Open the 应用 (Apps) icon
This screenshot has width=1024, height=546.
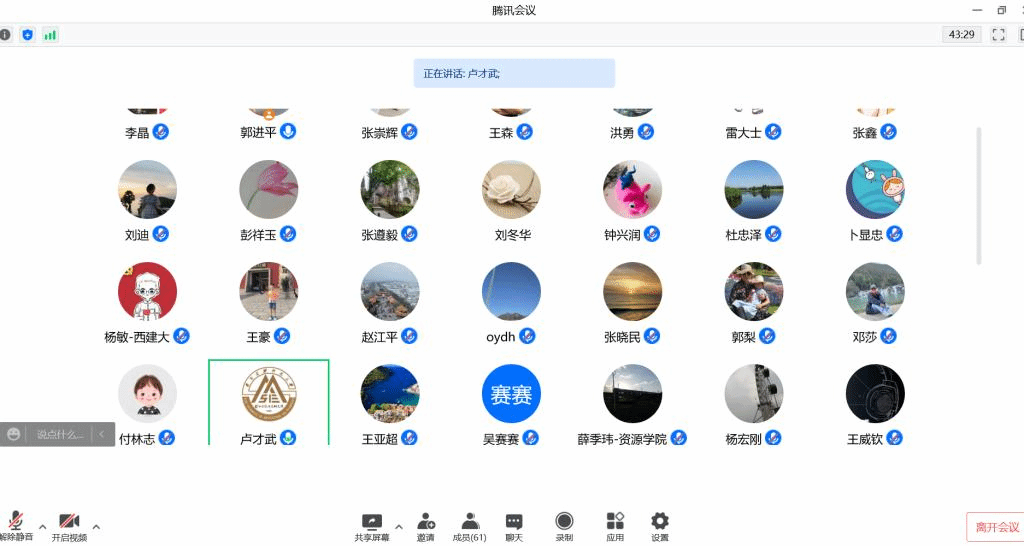[x=615, y=526]
